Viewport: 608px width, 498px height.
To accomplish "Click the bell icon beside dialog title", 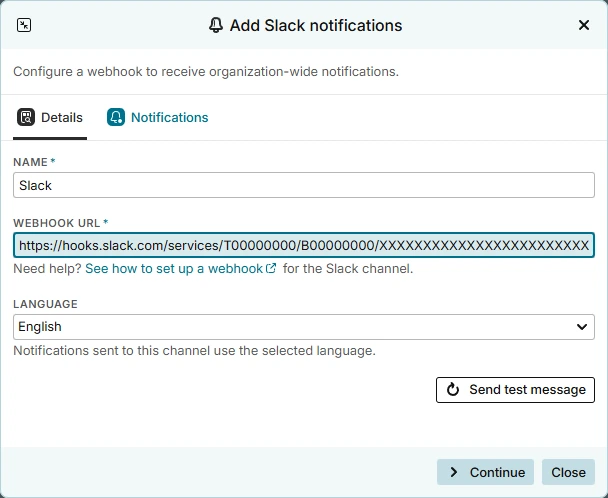I will pos(216,25).
